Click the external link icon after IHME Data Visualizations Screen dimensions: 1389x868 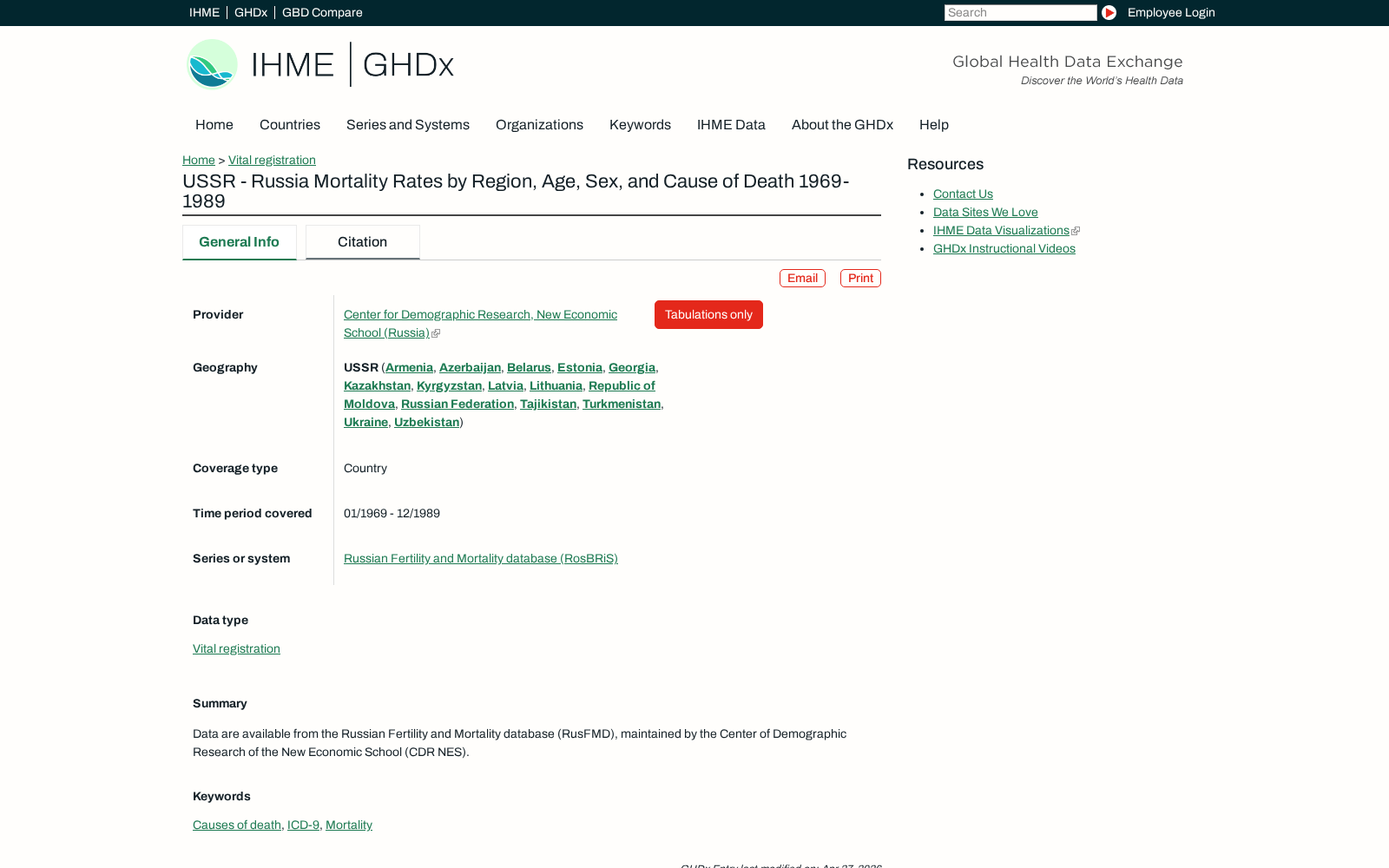(x=1076, y=231)
